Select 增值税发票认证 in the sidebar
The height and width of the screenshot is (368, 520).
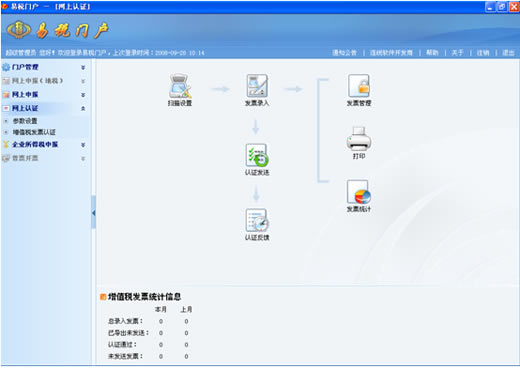point(34,132)
